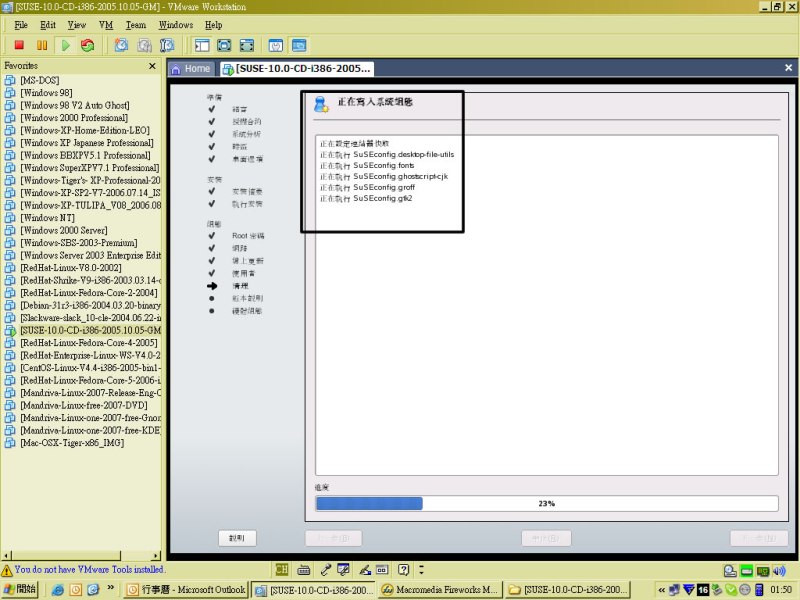The height and width of the screenshot is (600, 800).
Task: Click the sound device status icon
Action: 779,570
